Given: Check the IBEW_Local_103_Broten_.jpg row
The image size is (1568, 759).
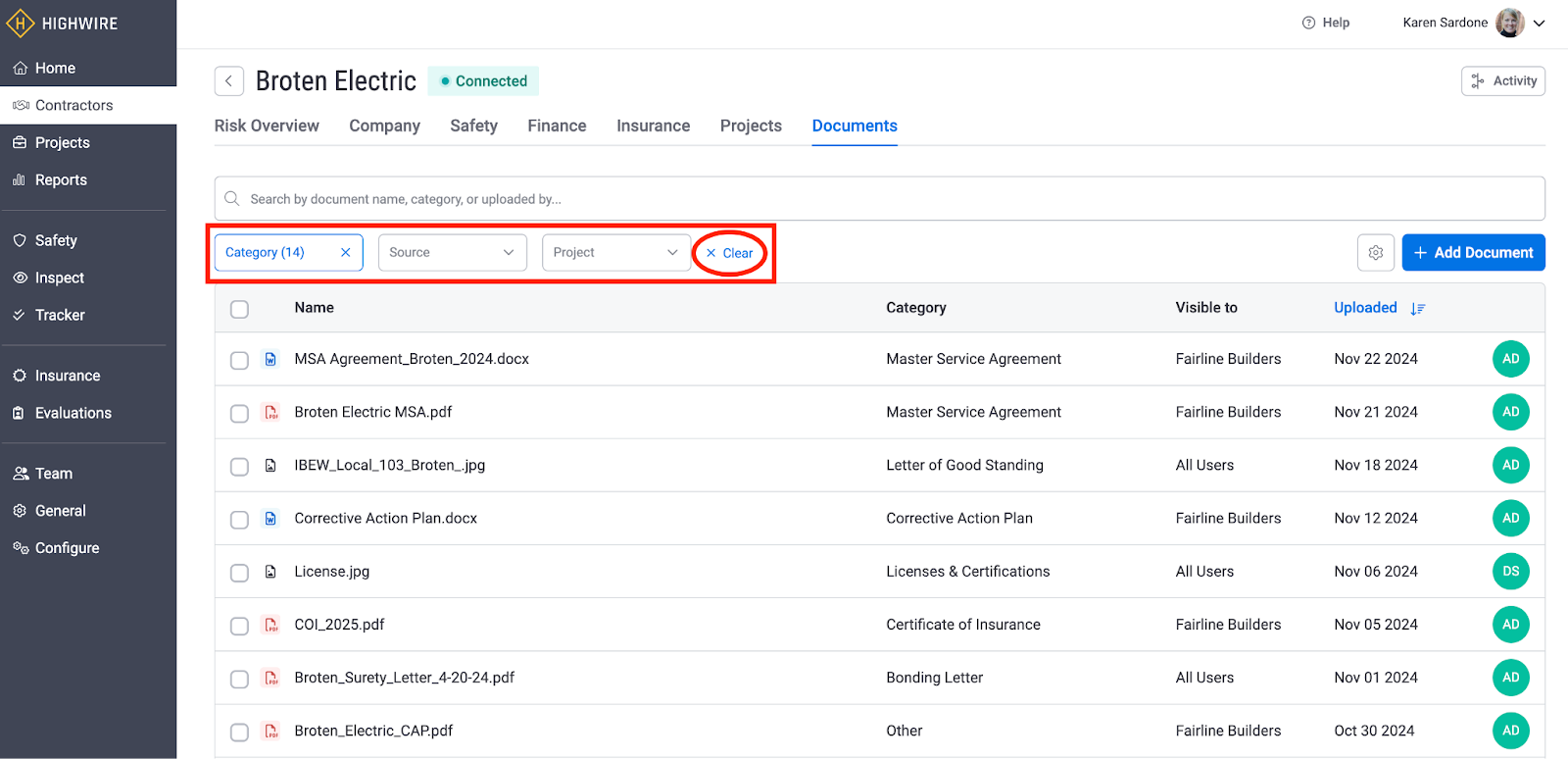Looking at the screenshot, I should click(239, 466).
